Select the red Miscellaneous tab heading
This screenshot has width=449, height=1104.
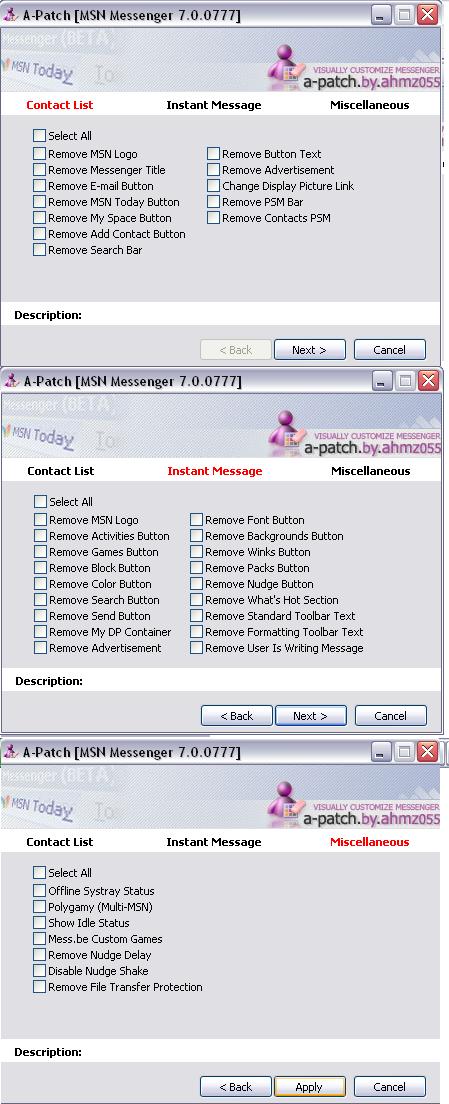pyautogui.click(x=369, y=841)
